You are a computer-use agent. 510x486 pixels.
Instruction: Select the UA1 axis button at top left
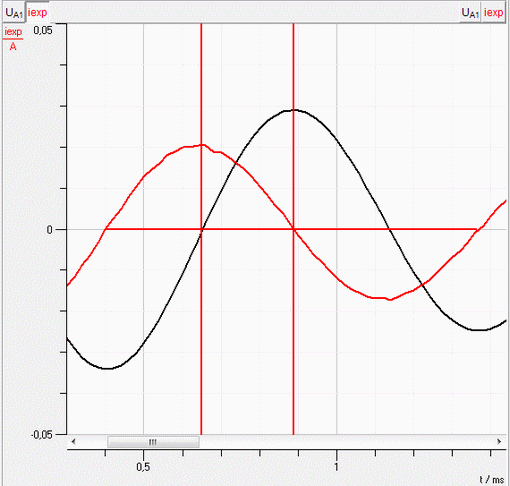tap(14, 13)
